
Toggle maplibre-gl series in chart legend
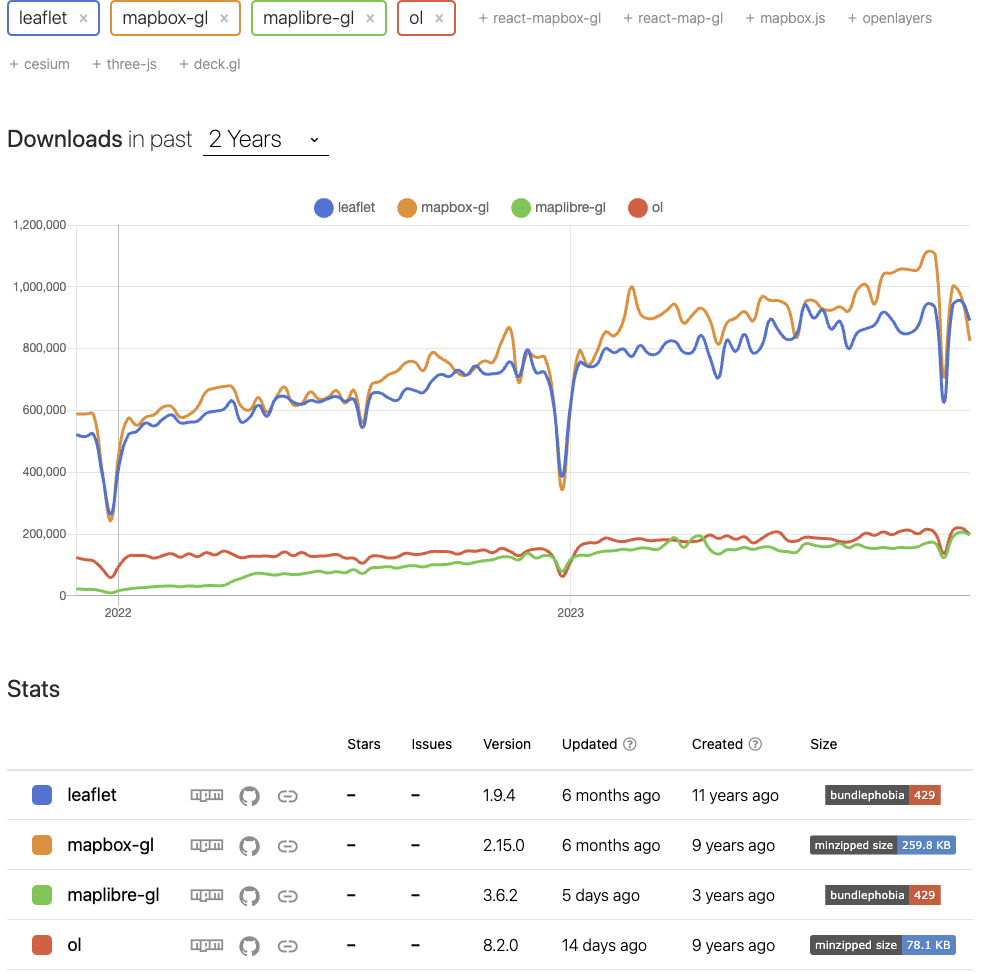click(559, 208)
